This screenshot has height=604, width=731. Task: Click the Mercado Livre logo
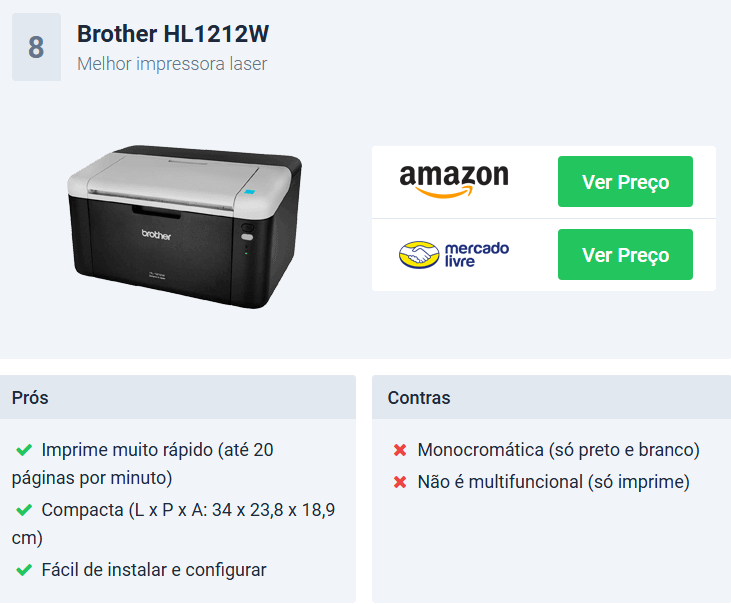(x=454, y=254)
